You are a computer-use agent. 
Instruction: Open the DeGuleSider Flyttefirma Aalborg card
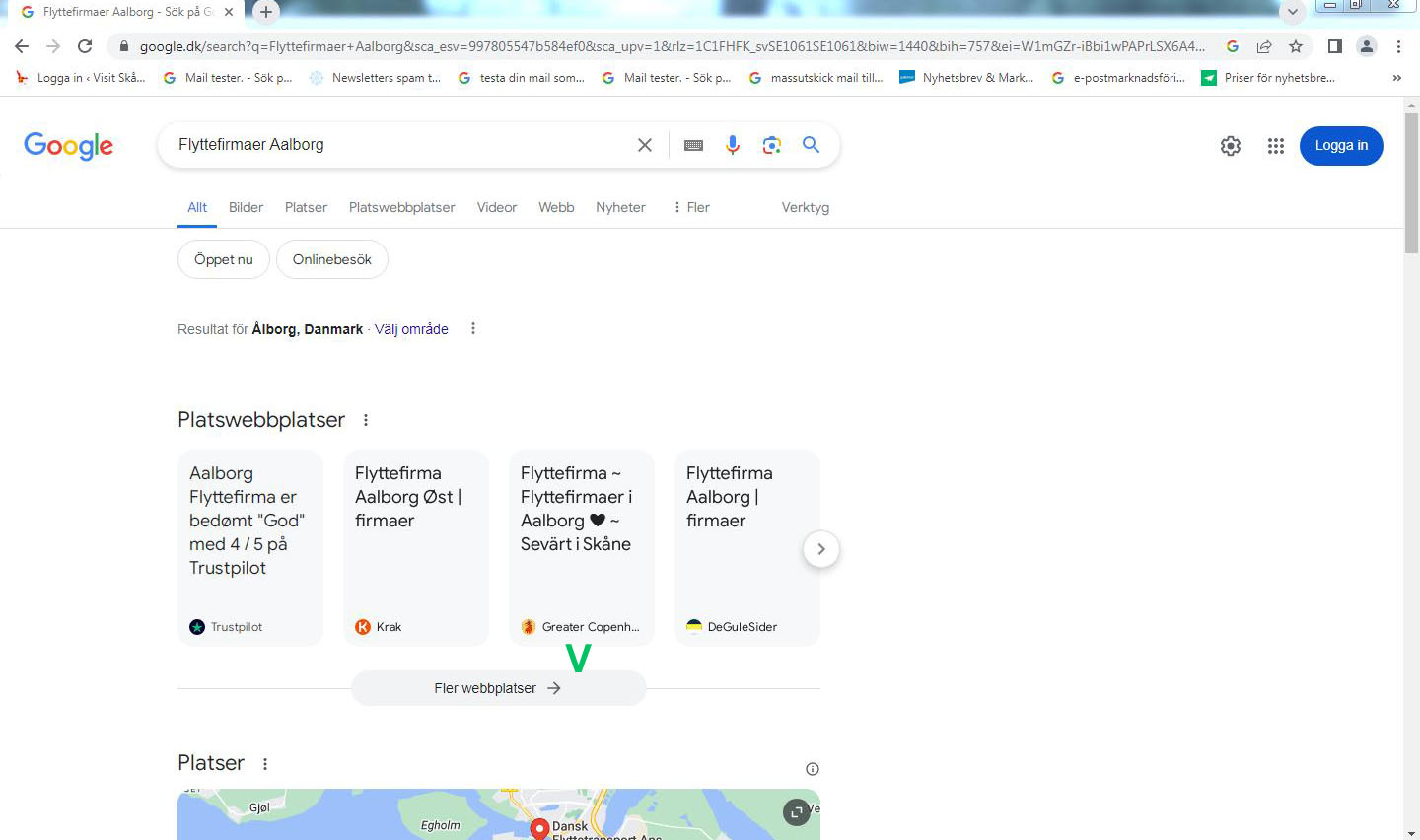pyautogui.click(x=747, y=548)
